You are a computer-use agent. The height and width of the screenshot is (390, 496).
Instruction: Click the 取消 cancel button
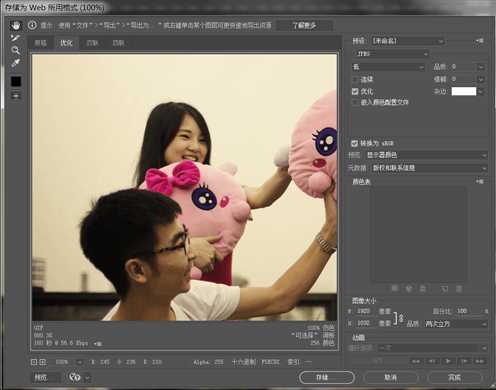[x=391, y=377]
